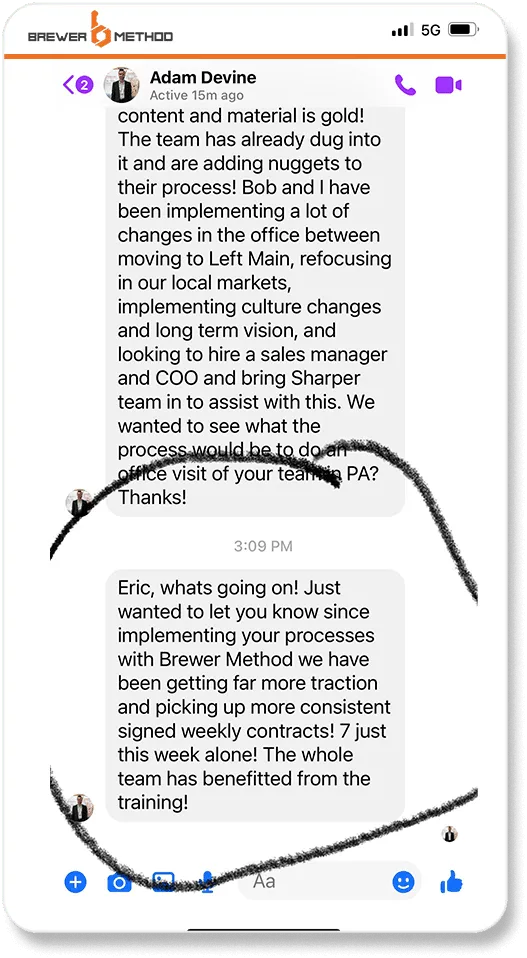This screenshot has width=527, height=958.
Task: Tap the Adam Devine contact name
Action: click(x=203, y=78)
